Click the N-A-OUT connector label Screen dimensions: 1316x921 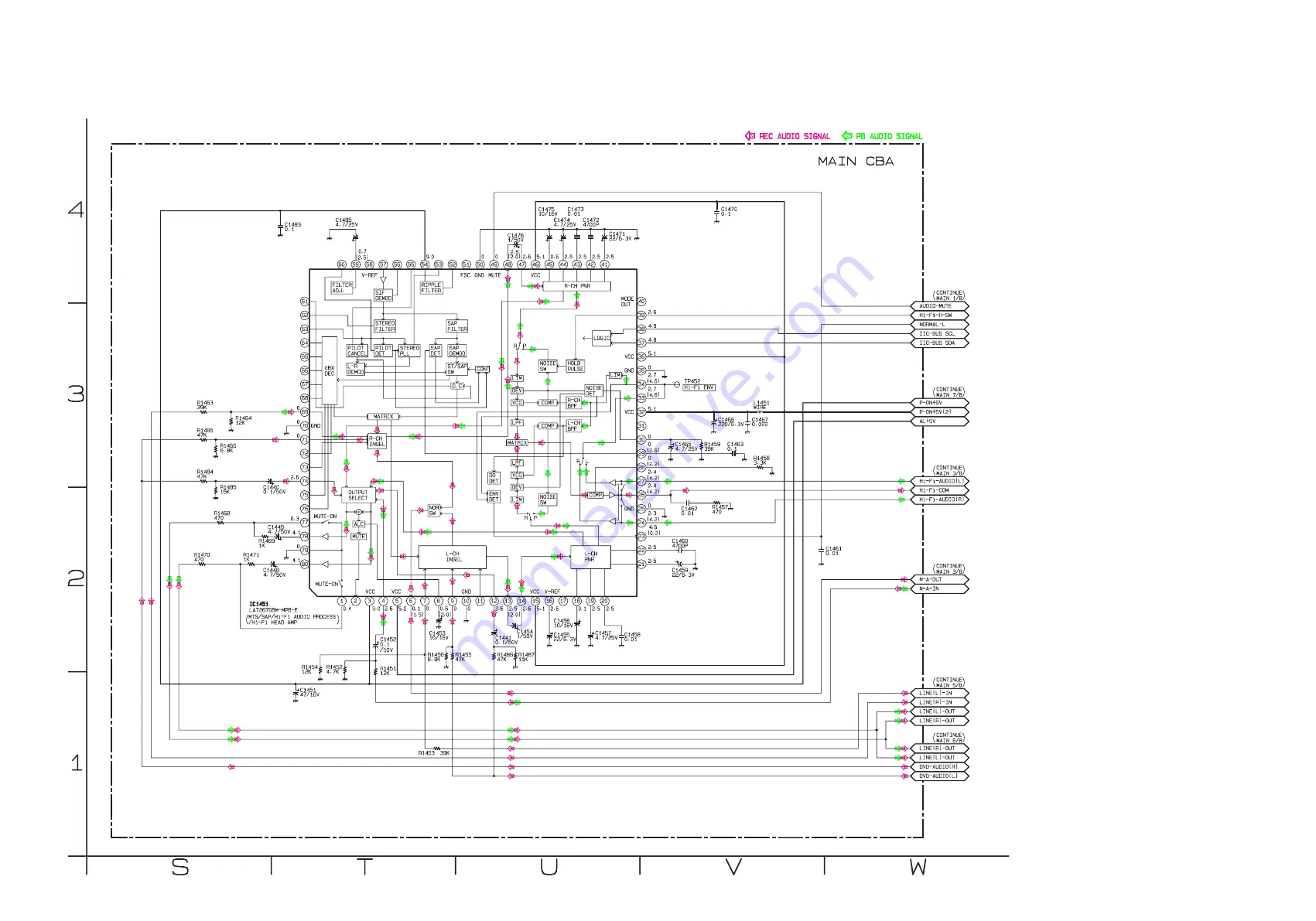[x=938, y=579]
